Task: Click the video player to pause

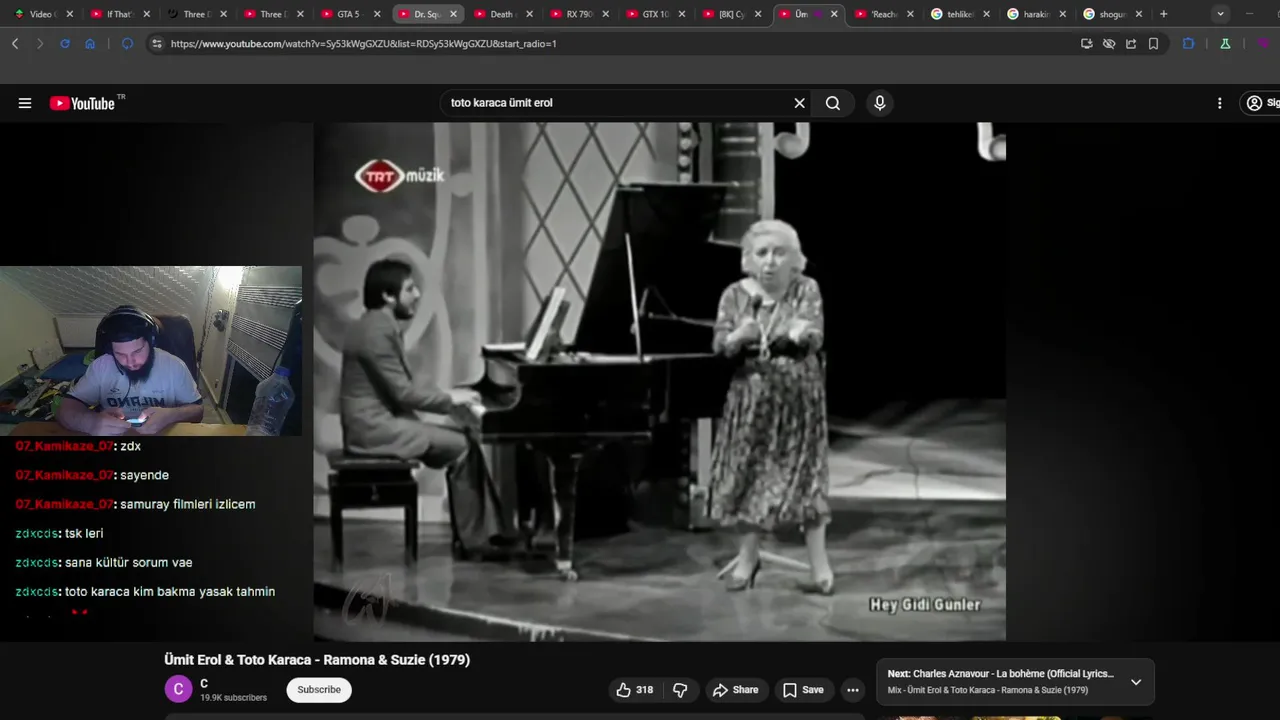Action: tap(659, 381)
